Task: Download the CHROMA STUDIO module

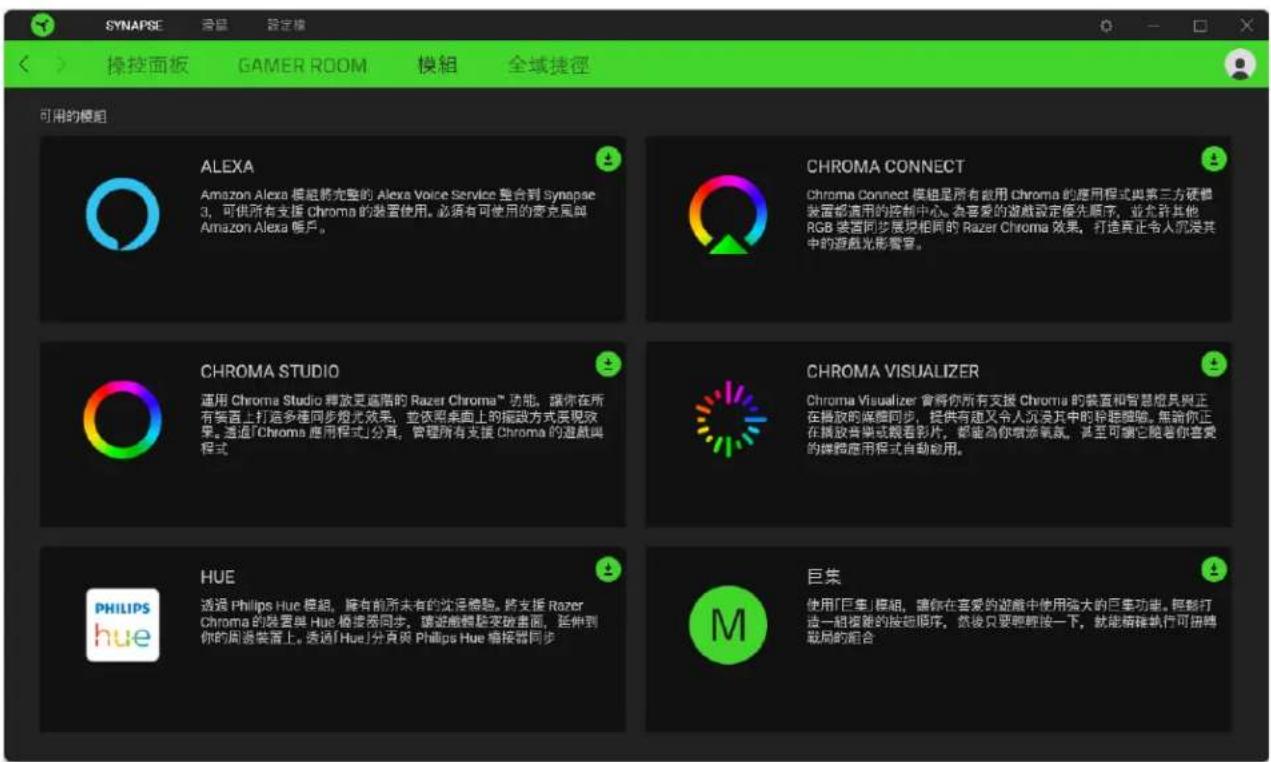Action: 608,364
